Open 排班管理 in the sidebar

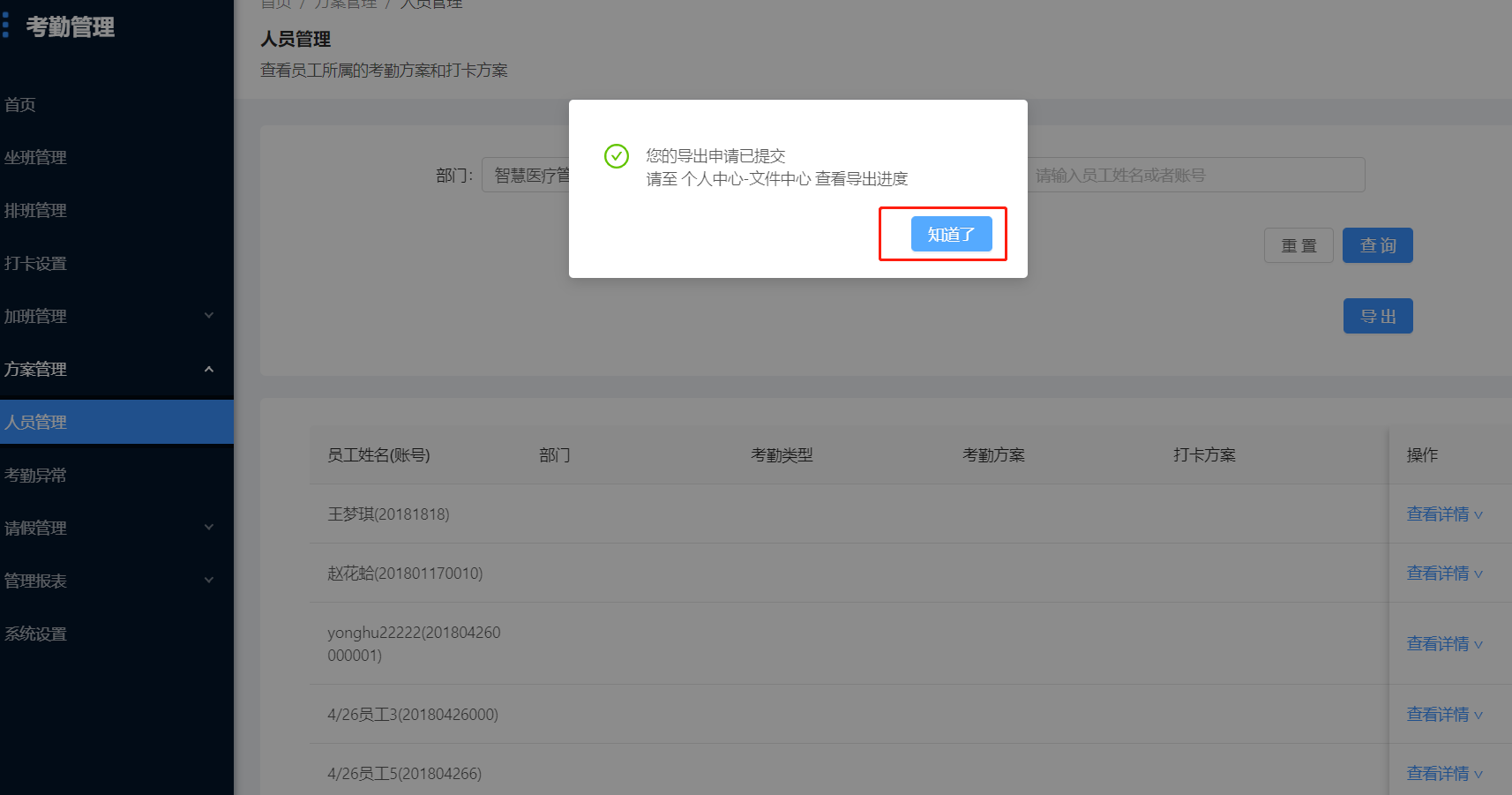tap(35, 211)
